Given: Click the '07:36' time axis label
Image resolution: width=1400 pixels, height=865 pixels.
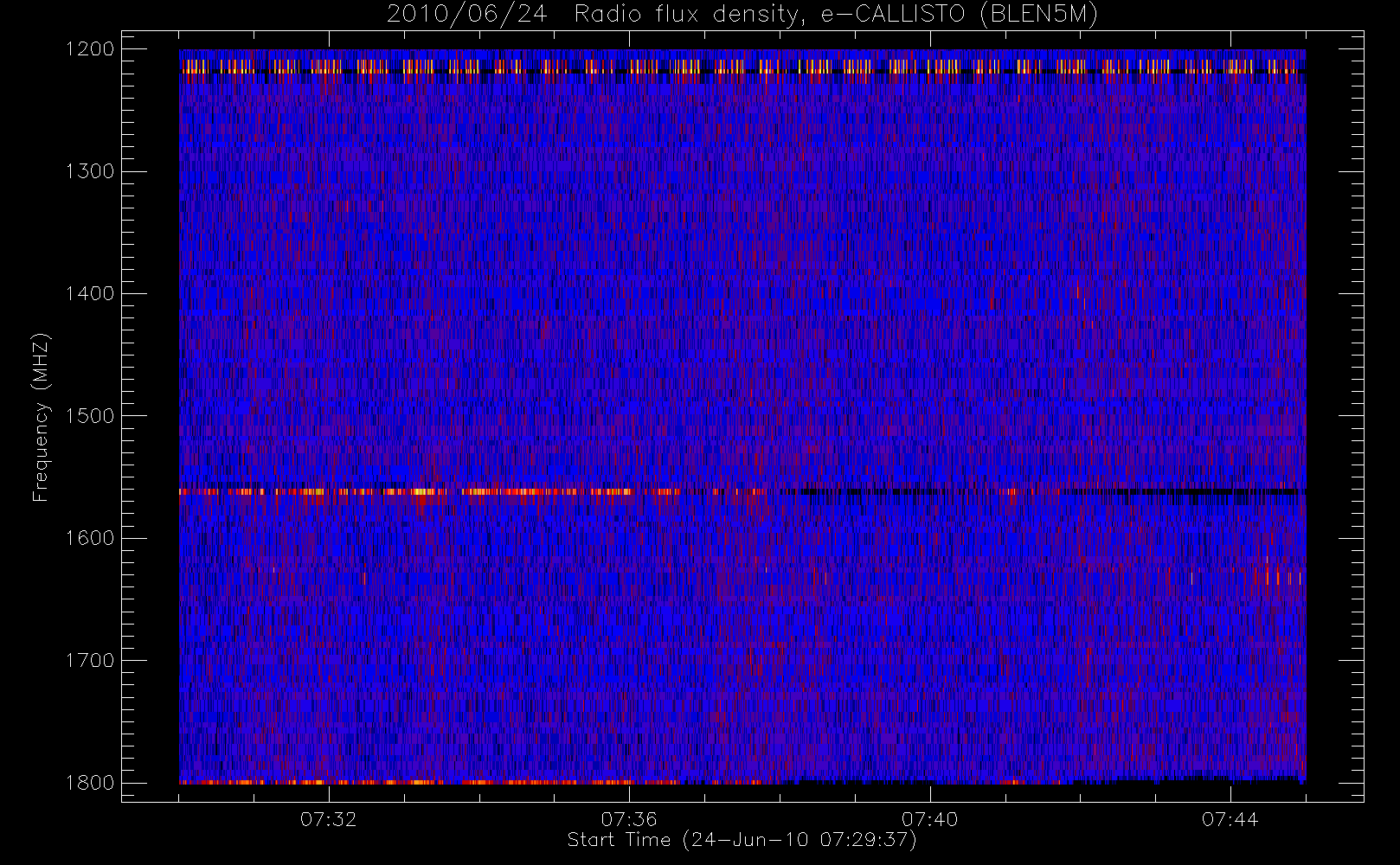Looking at the screenshot, I should [x=629, y=819].
